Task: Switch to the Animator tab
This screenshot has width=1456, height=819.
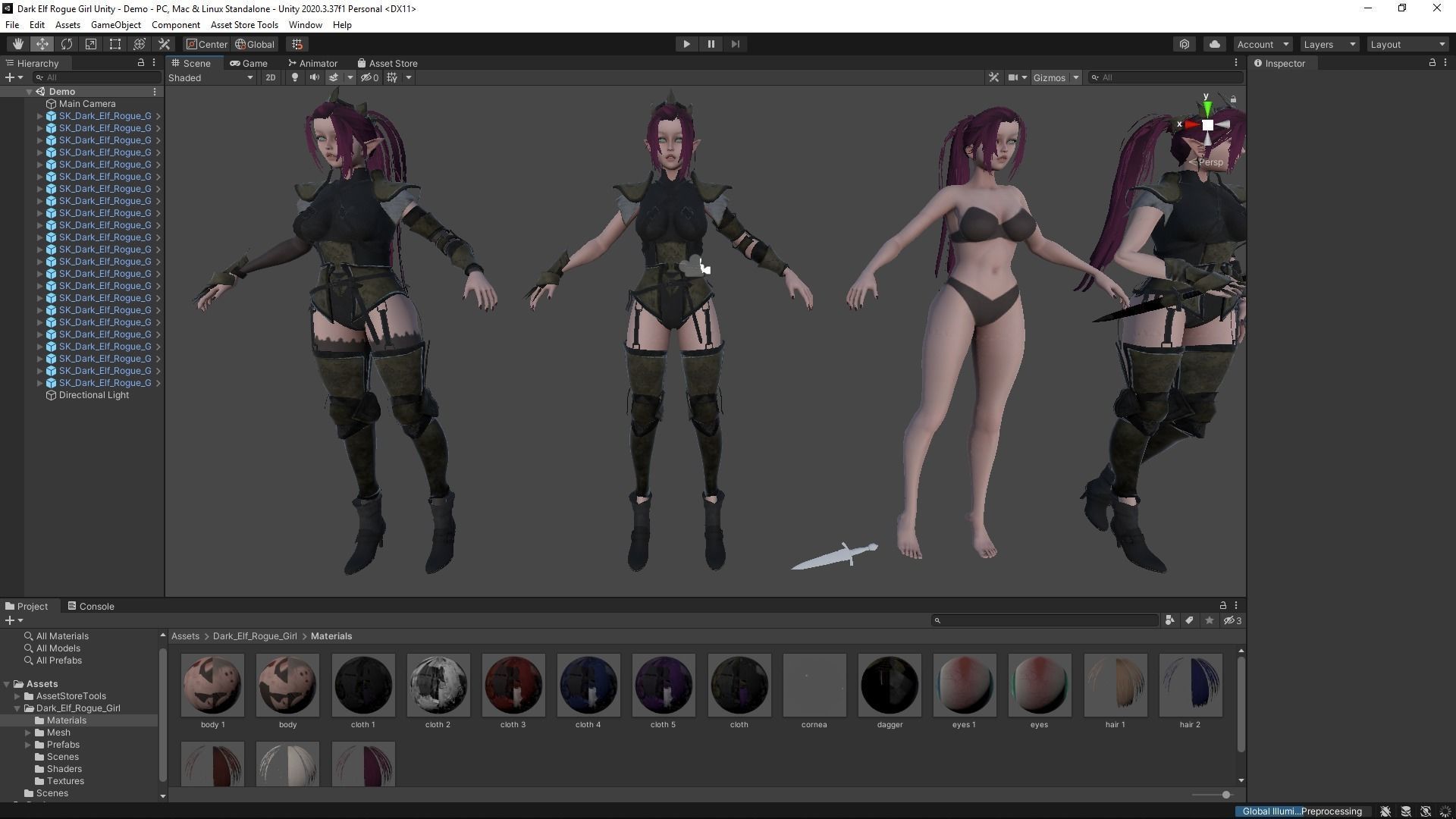Action: (312, 63)
